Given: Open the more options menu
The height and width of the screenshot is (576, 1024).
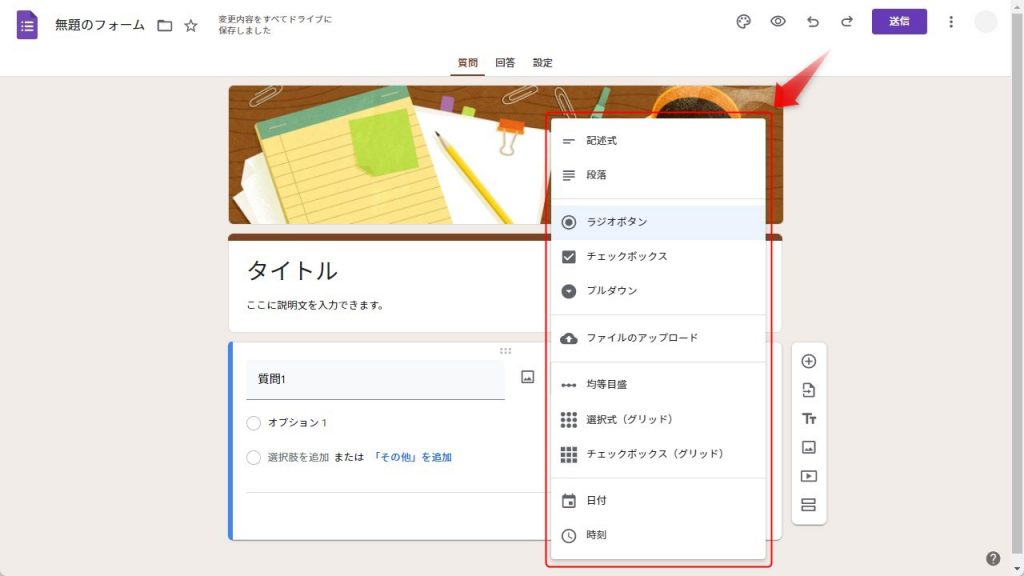Looking at the screenshot, I should click(951, 22).
